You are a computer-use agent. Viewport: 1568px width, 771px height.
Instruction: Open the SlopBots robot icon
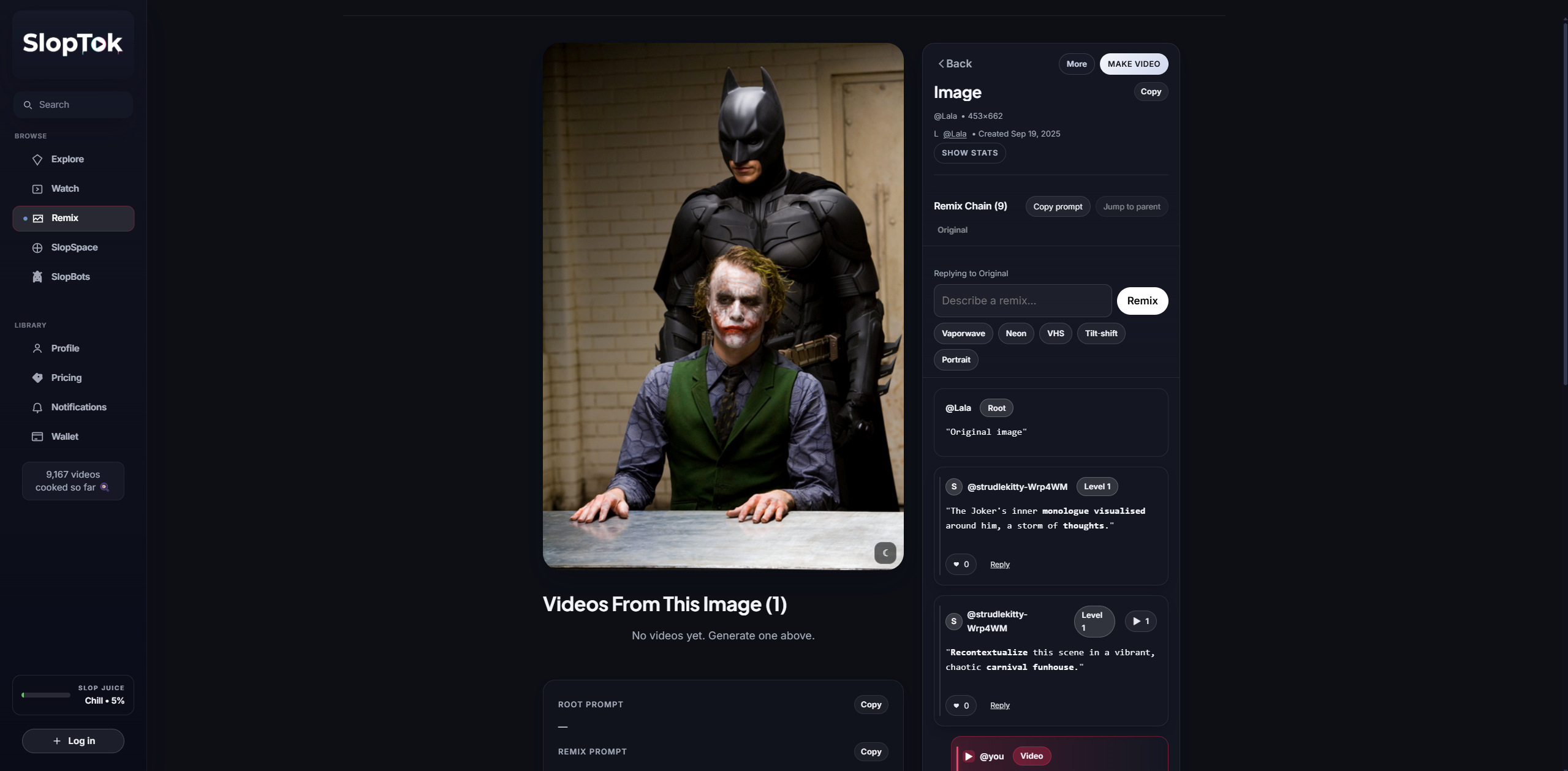click(x=37, y=277)
